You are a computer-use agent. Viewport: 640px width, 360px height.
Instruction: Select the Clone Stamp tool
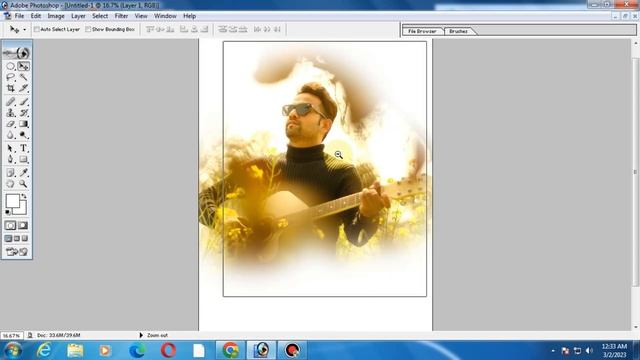click(11, 113)
